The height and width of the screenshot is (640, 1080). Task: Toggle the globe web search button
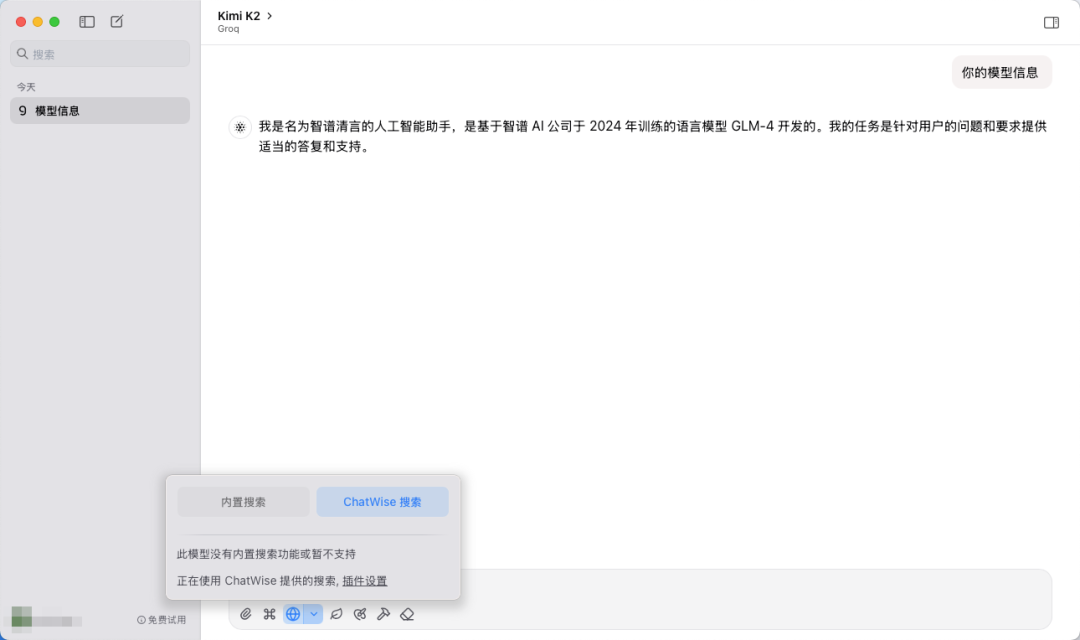point(293,614)
